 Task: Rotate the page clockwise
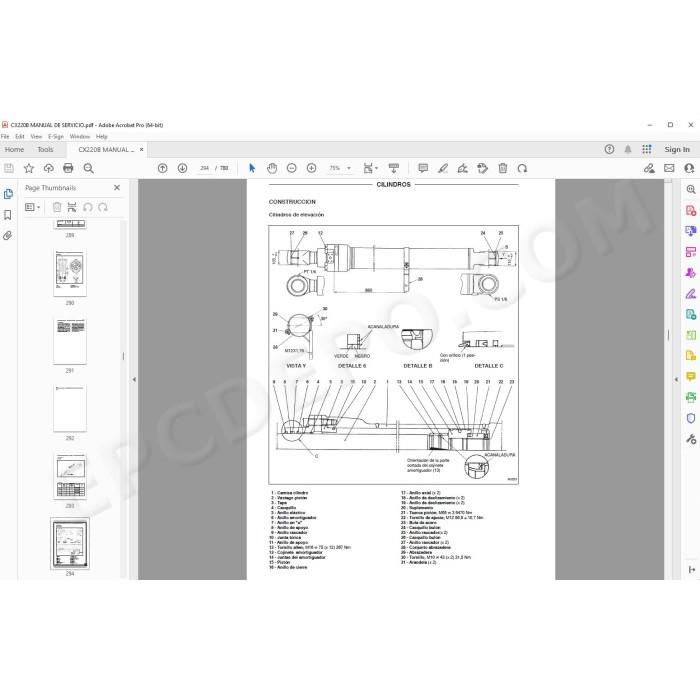(522, 168)
